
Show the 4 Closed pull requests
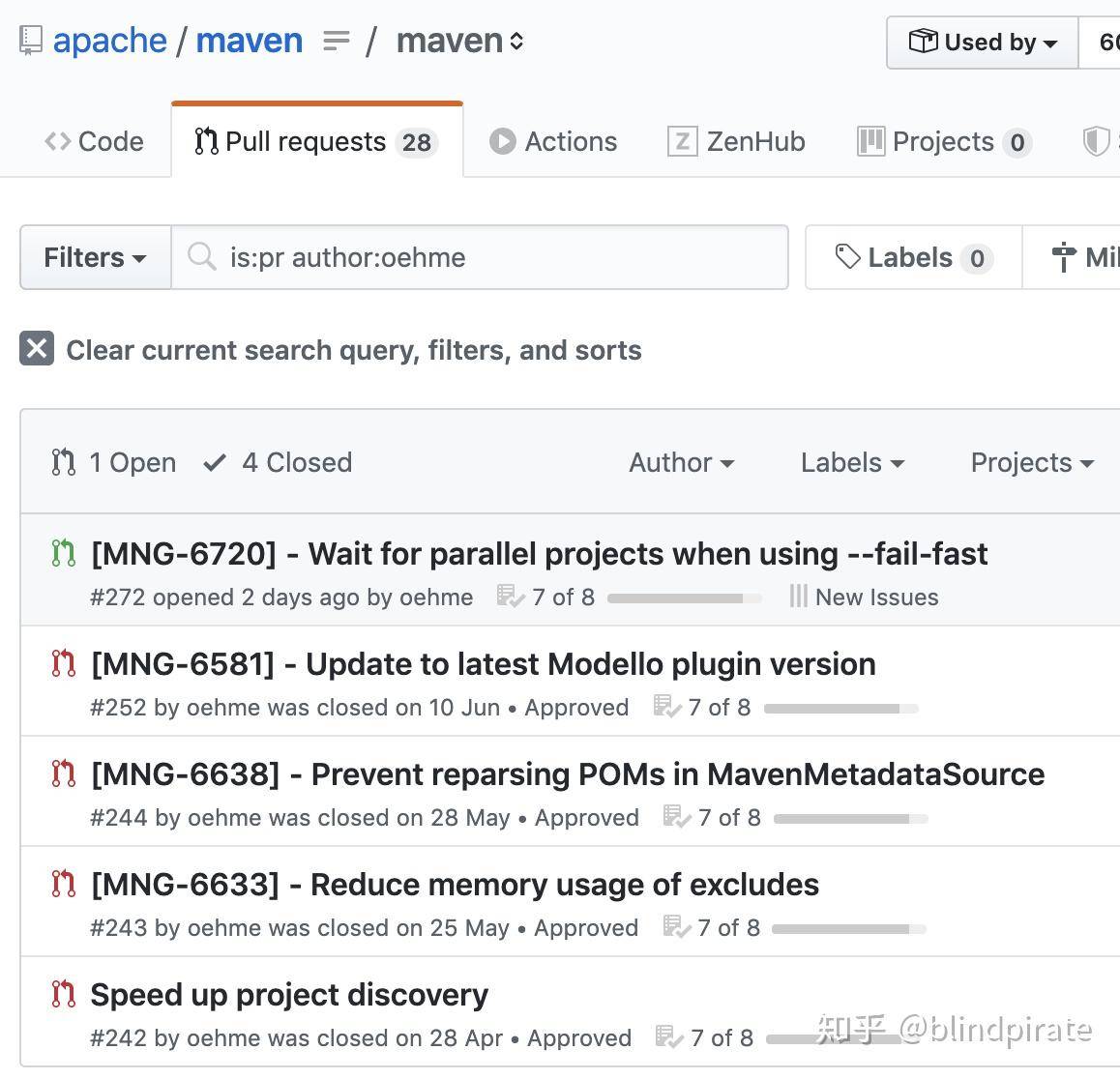point(278,463)
